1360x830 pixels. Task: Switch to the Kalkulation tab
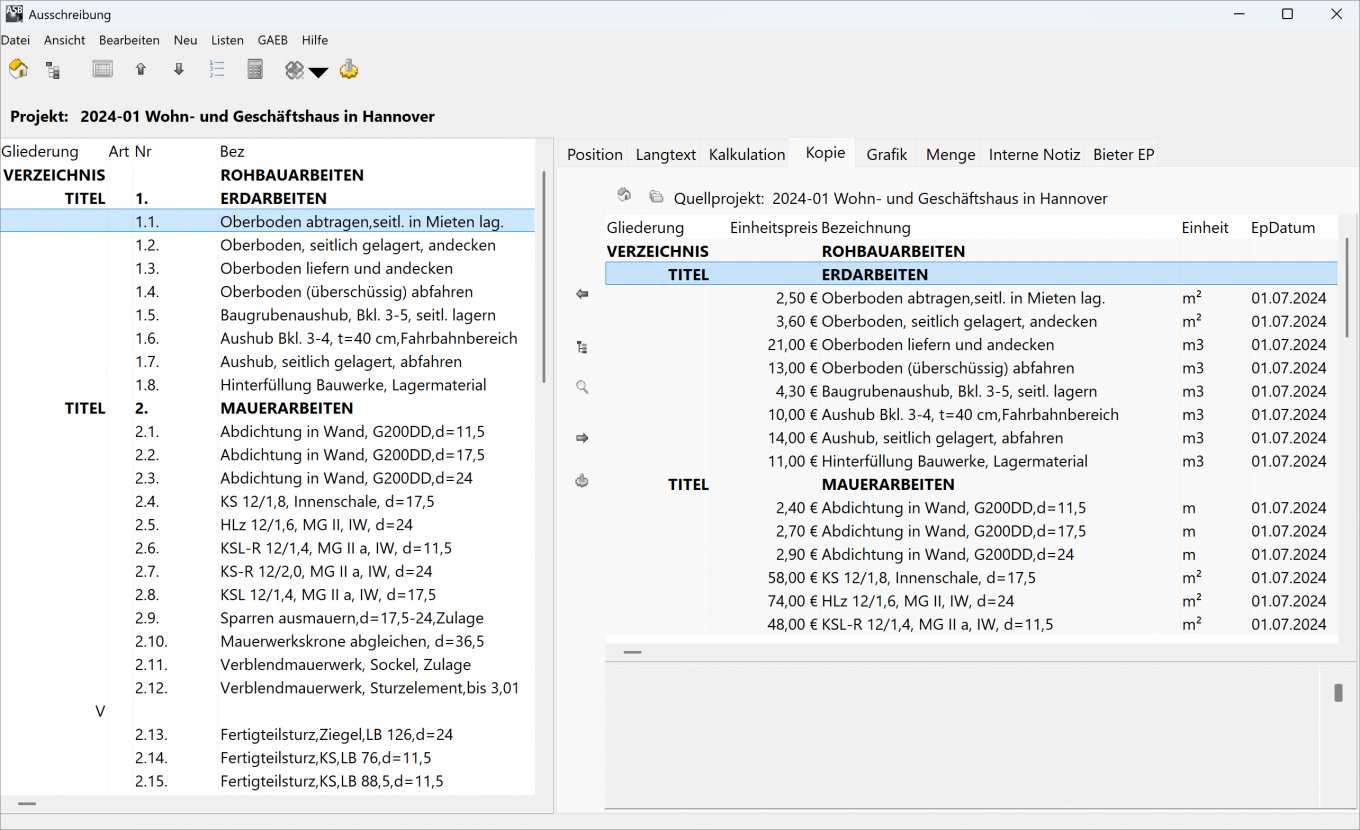(x=747, y=154)
